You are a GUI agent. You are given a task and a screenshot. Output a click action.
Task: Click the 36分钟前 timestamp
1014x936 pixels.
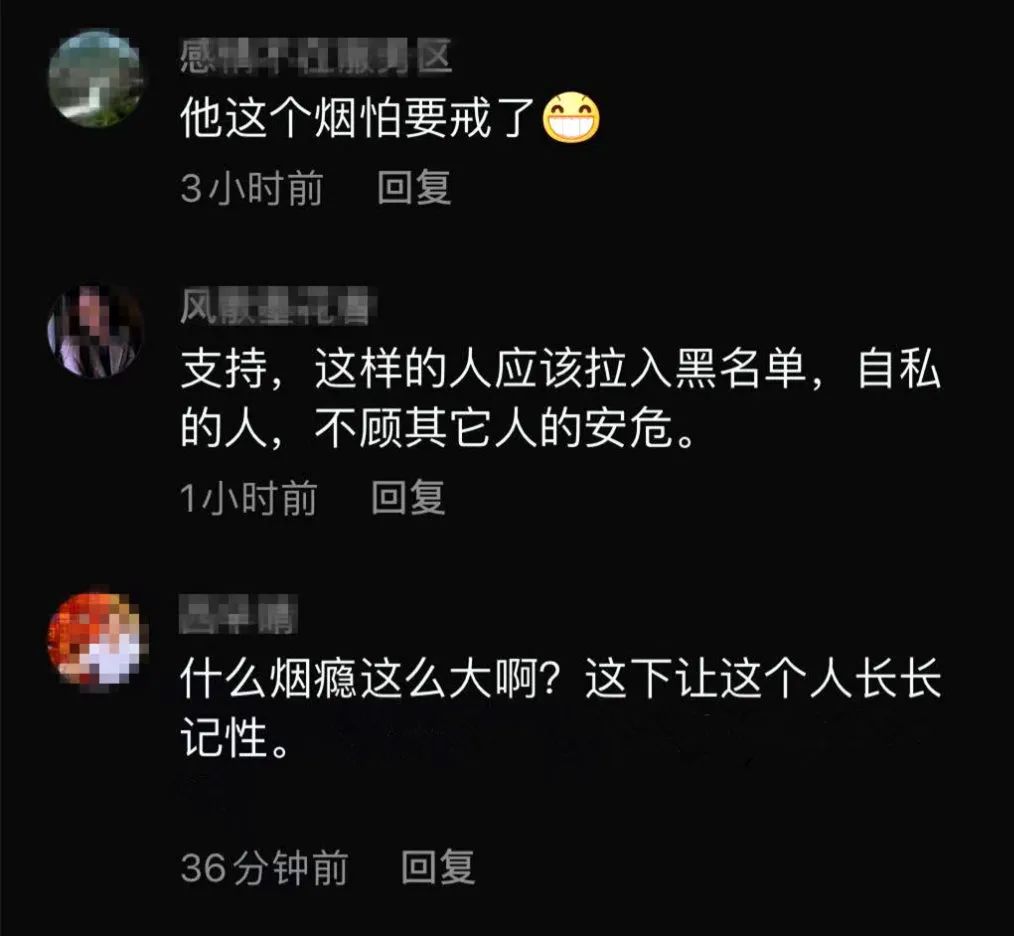[264, 867]
